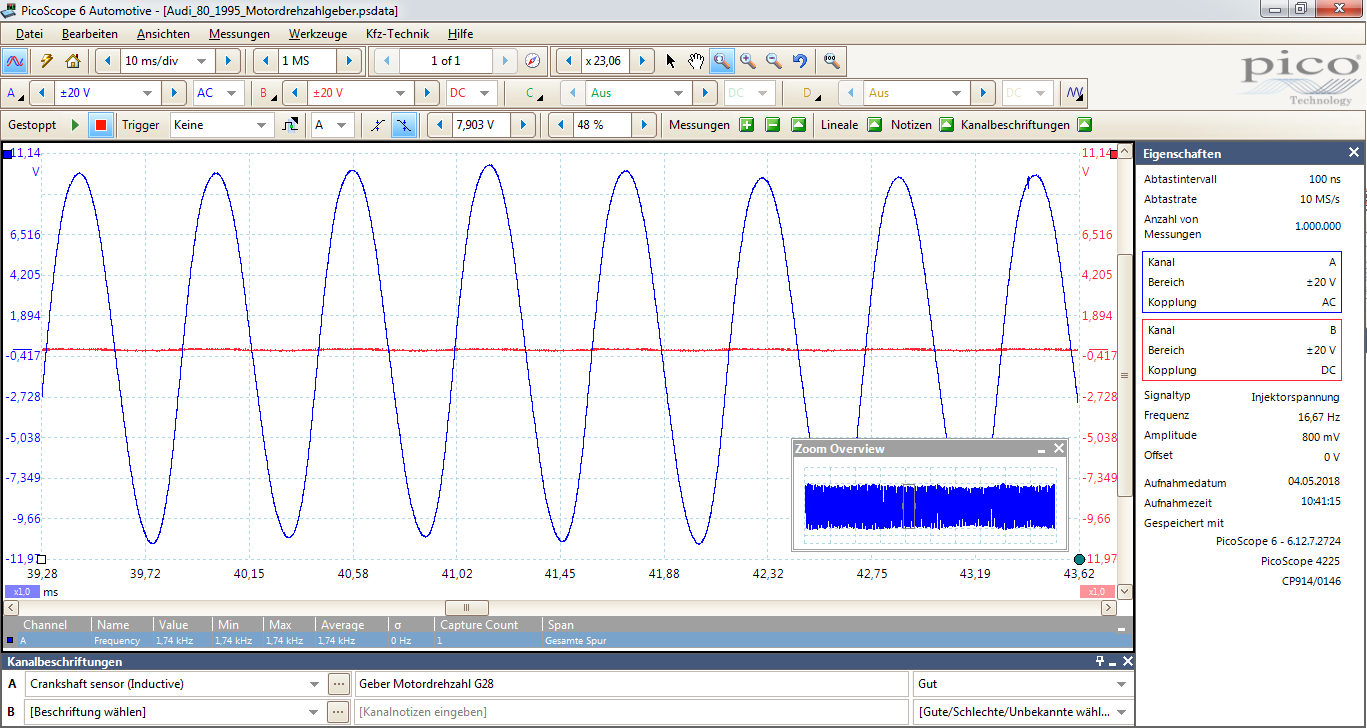Open the home icon in toolbar
Image resolution: width=1367 pixels, height=728 pixels.
tap(72, 61)
